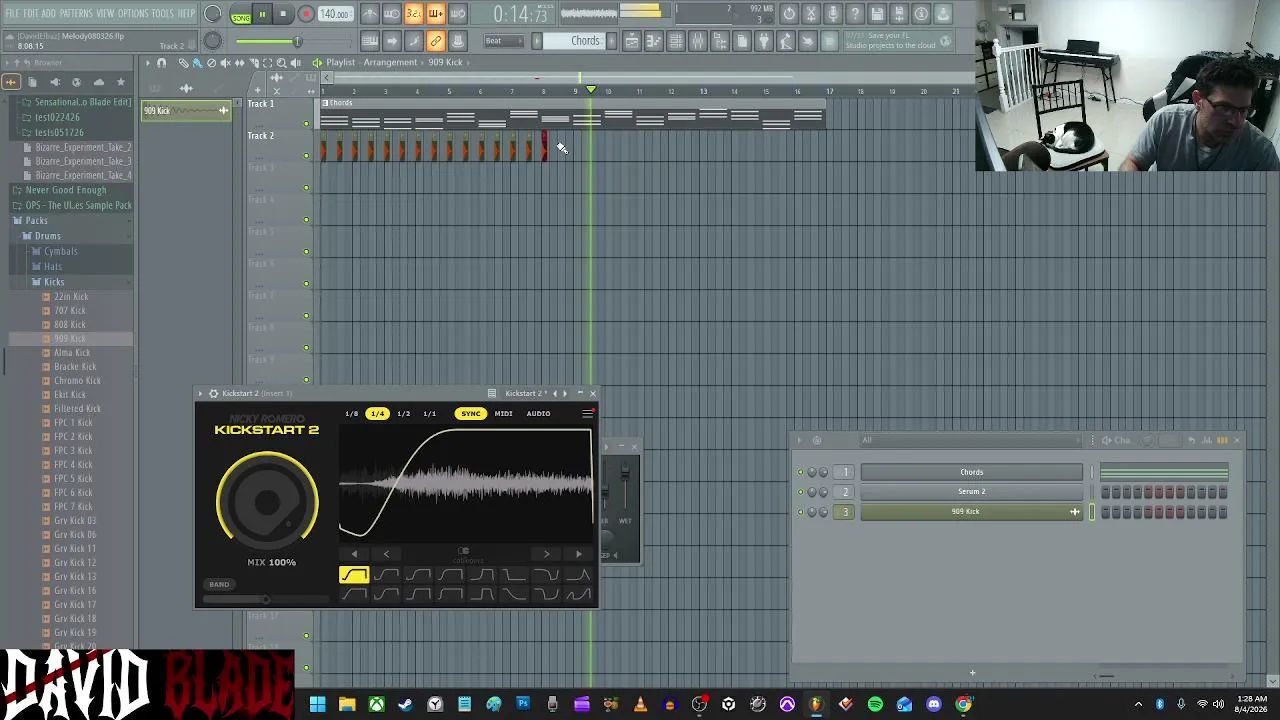The image size is (1280, 720).
Task: Open Kickstart 2 plugin settings gear
Action: tap(213, 394)
